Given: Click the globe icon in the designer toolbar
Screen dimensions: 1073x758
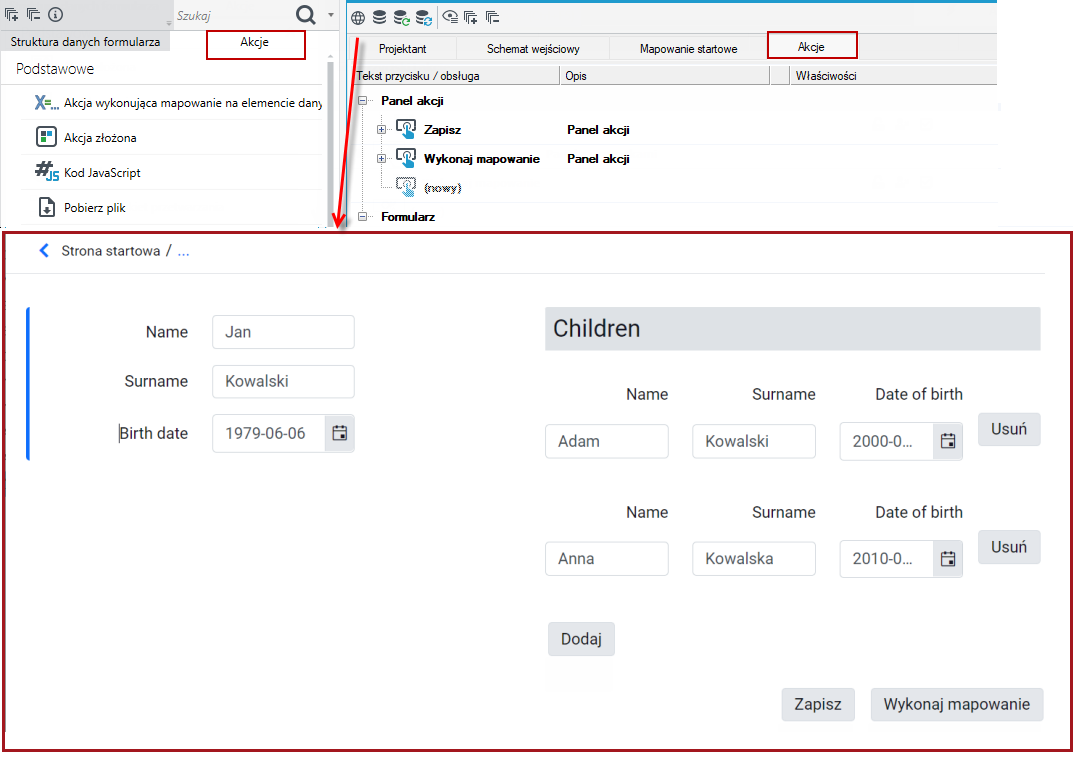Looking at the screenshot, I should point(358,18).
